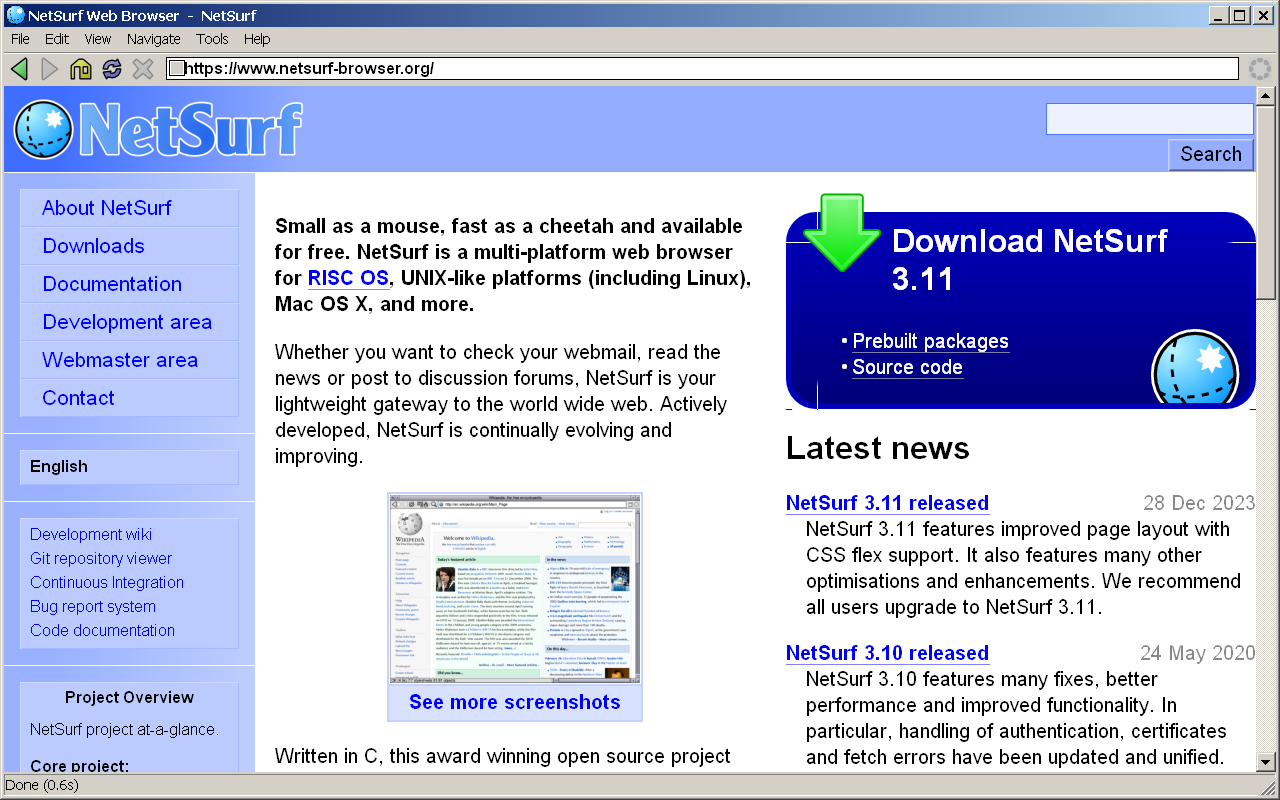
Task: Reload the current page
Action: 112,69
